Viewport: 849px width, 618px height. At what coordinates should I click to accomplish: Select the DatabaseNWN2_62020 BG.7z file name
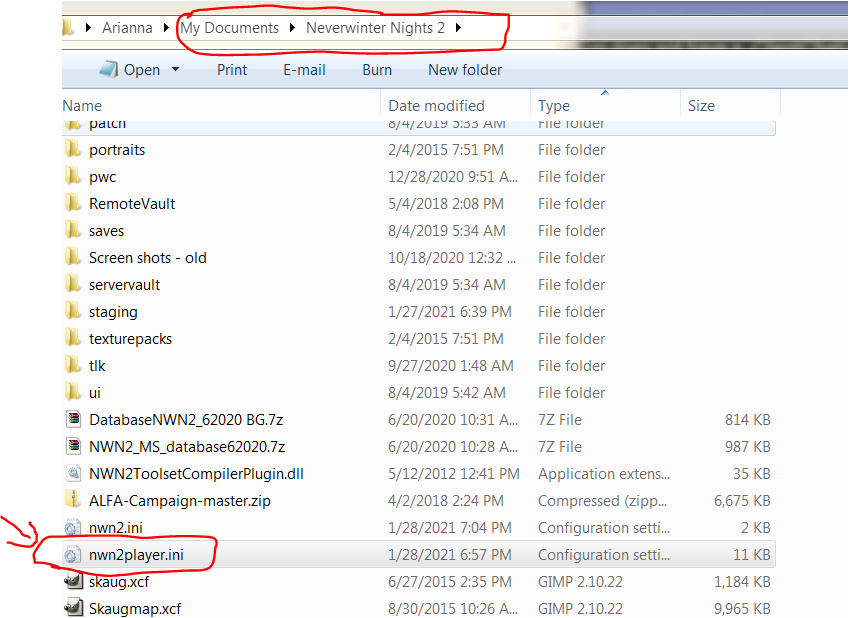click(186, 420)
